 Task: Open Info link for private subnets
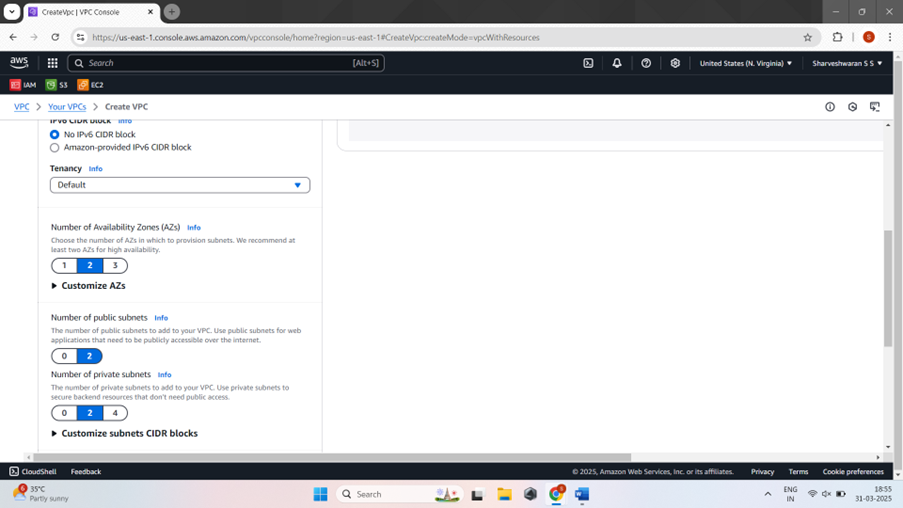pos(165,374)
